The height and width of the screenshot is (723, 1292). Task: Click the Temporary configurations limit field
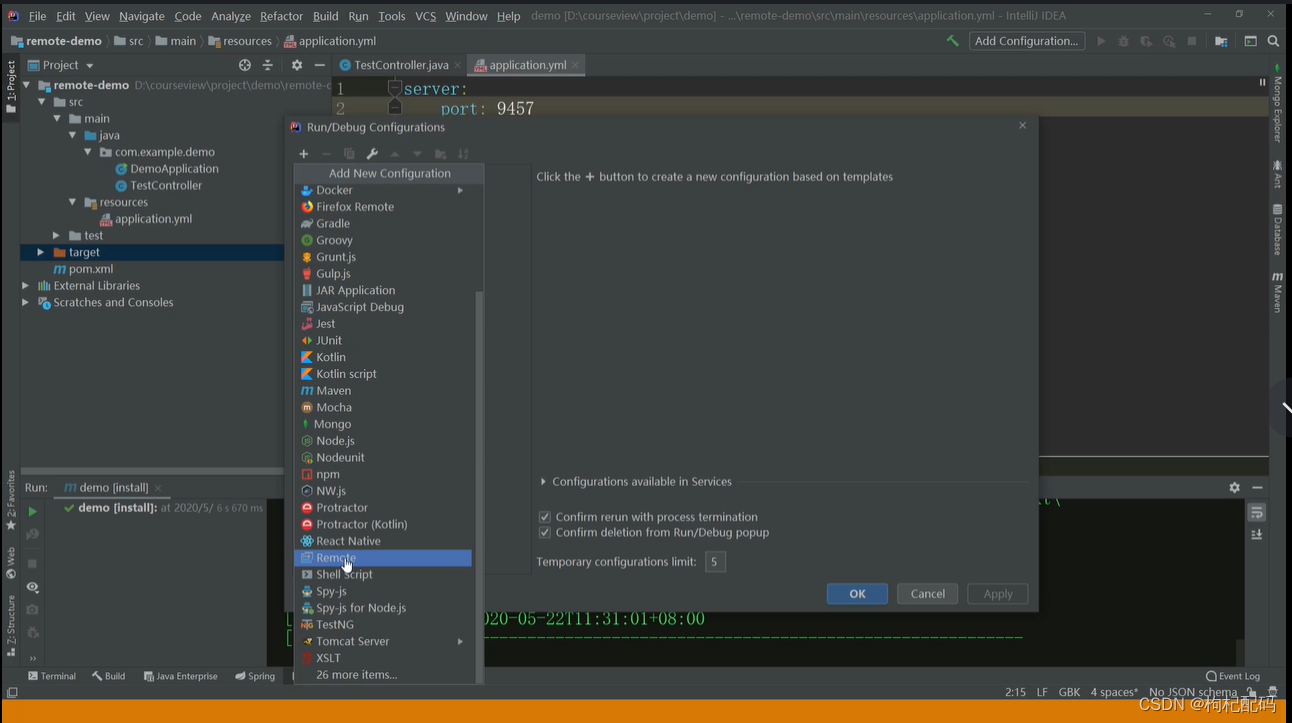click(x=715, y=562)
